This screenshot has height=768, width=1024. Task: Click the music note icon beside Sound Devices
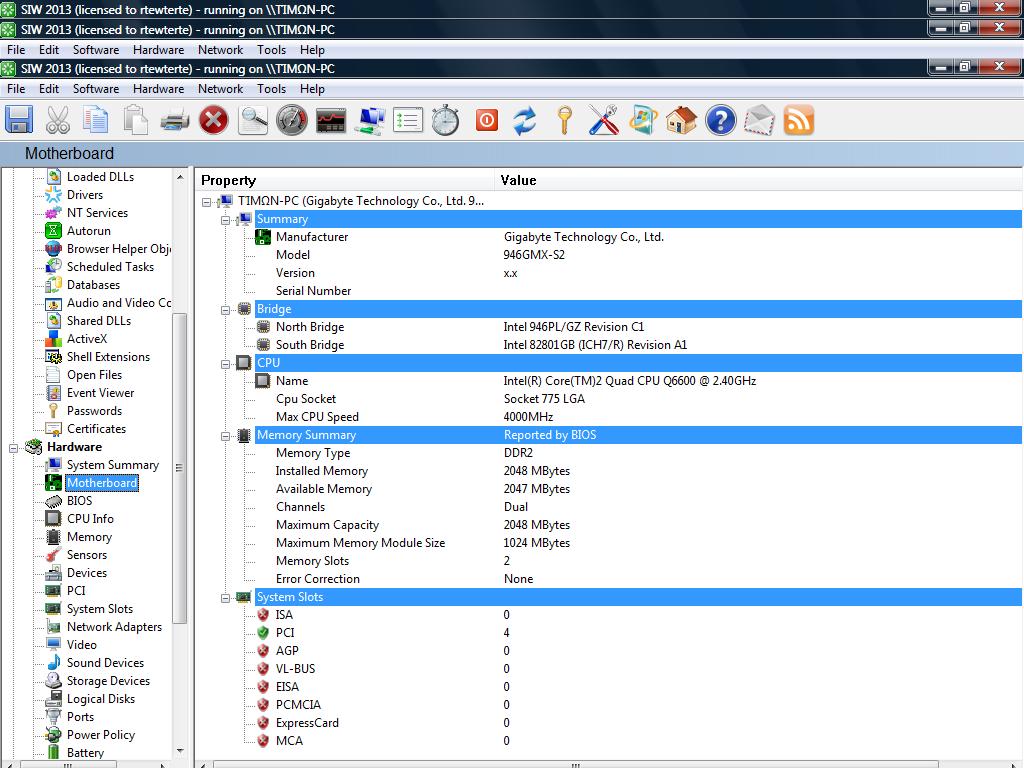(54, 662)
